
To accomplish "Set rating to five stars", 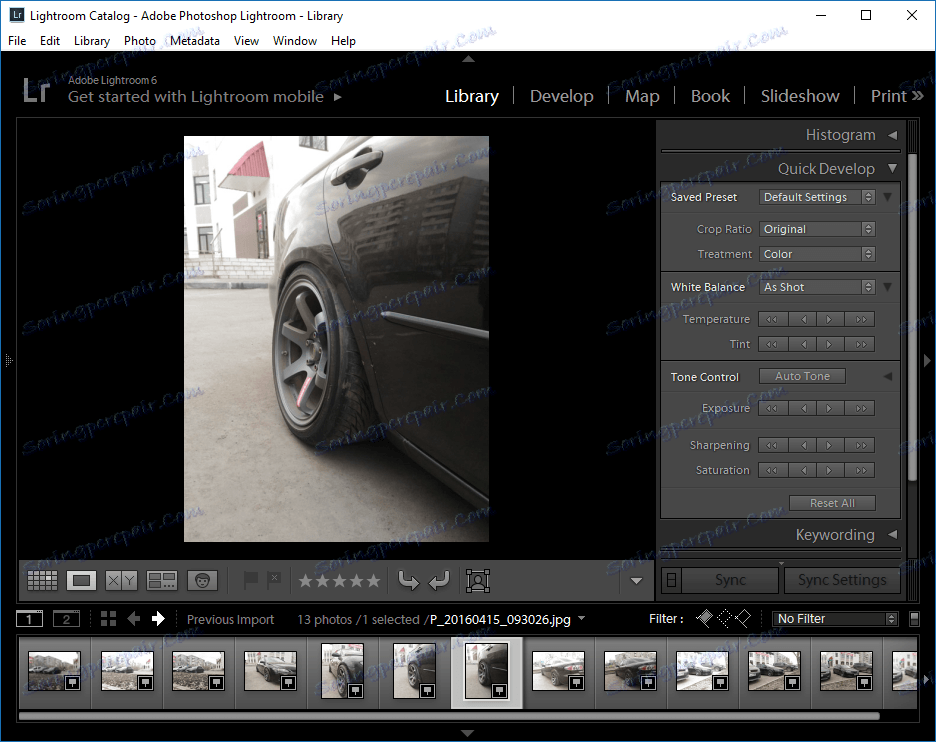I will click(373, 580).
